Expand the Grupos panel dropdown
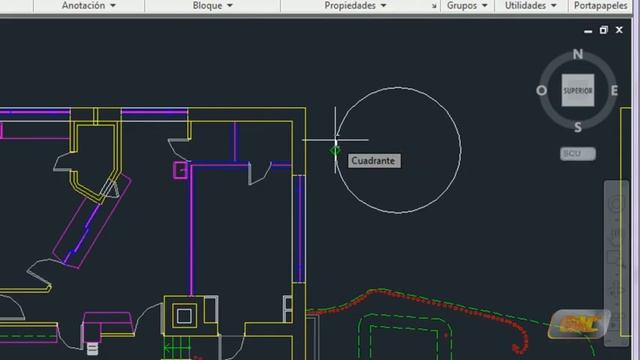 pyautogui.click(x=467, y=6)
